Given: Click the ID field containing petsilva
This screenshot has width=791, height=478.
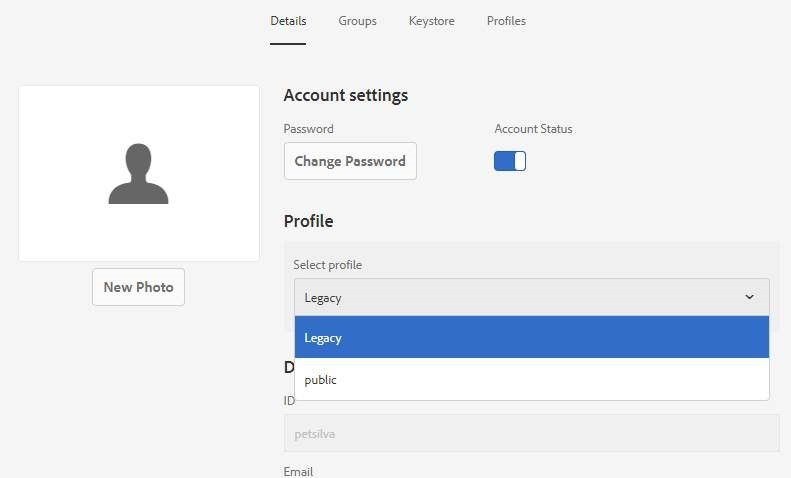Looking at the screenshot, I should click(531, 434).
